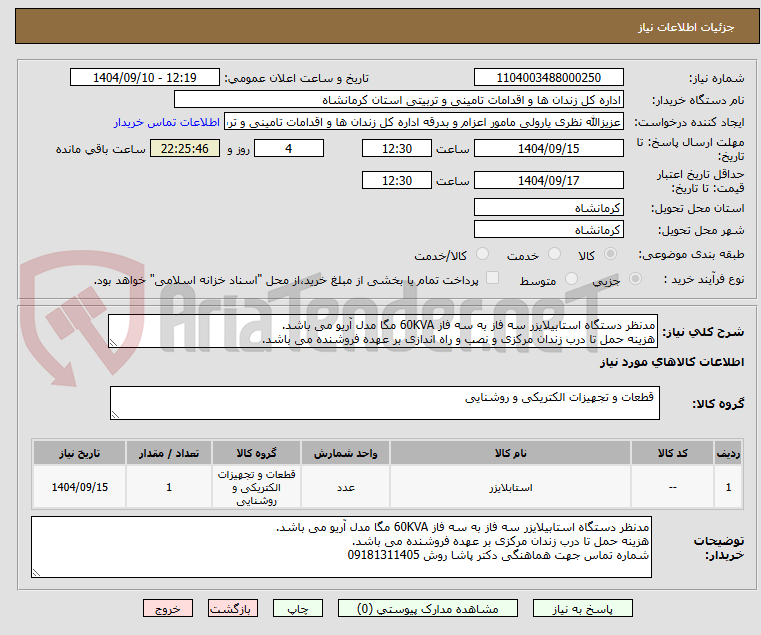This screenshot has height=635, width=761.
Task: Click the طبقه بندی موضوعی label
Action: [691, 254]
